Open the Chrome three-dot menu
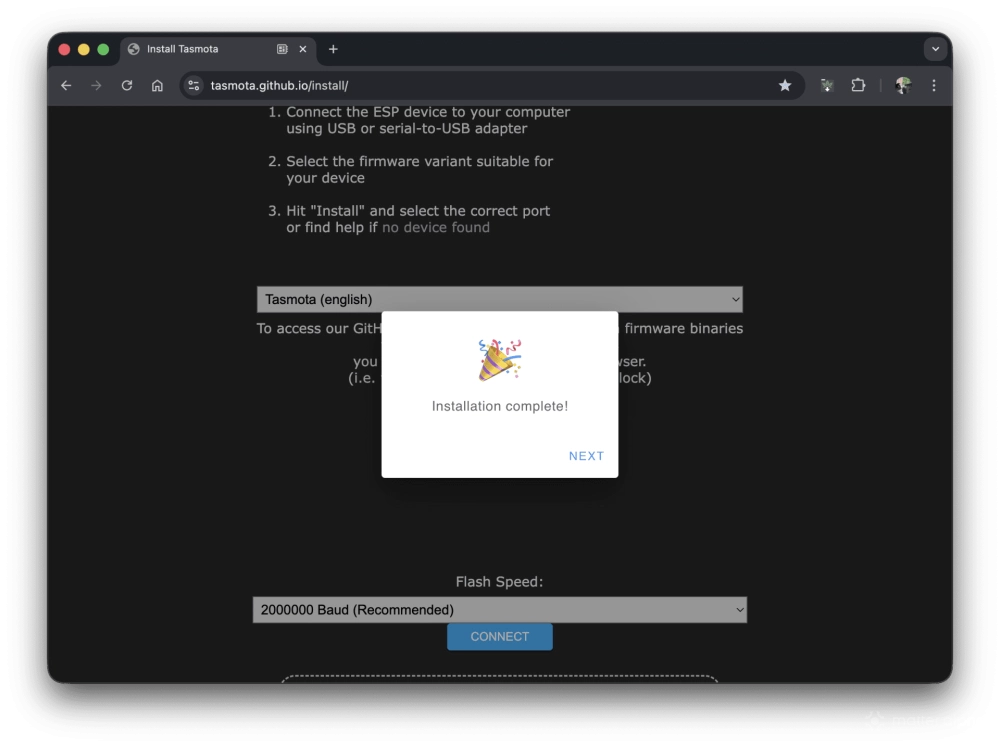The image size is (1000, 746). coord(933,86)
